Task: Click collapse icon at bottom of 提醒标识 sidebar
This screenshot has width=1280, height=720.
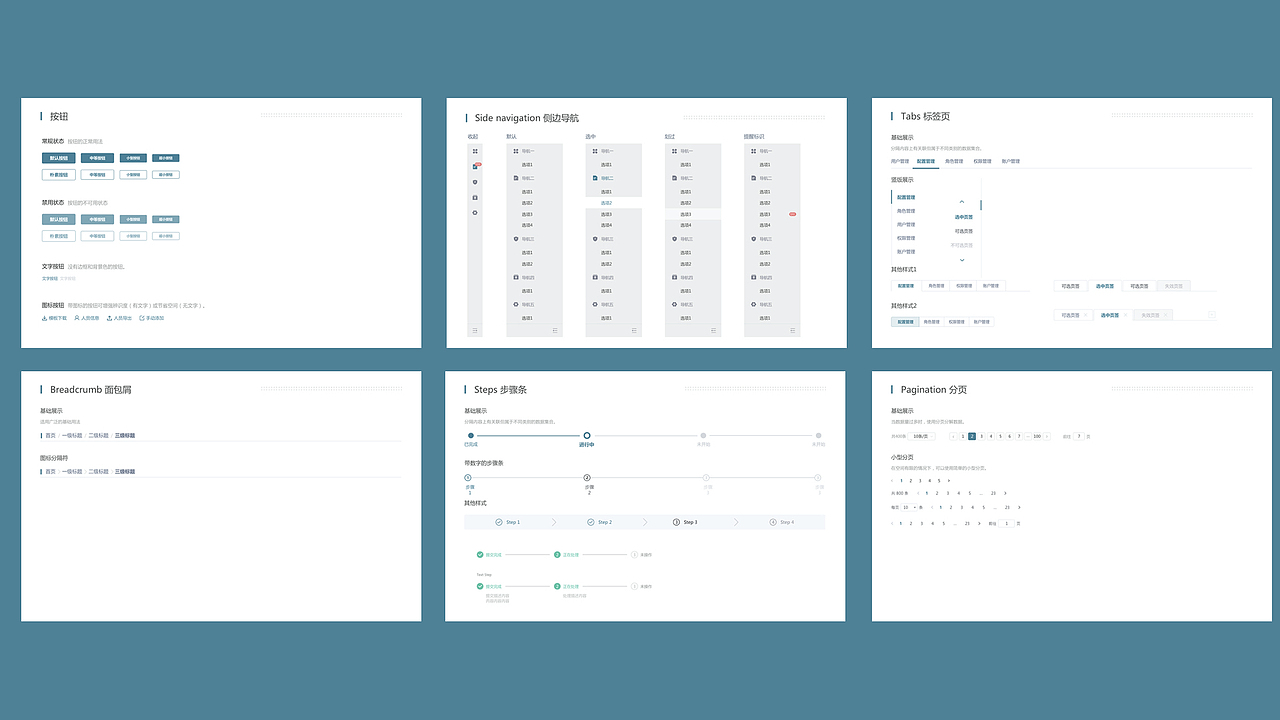Action: click(793, 330)
